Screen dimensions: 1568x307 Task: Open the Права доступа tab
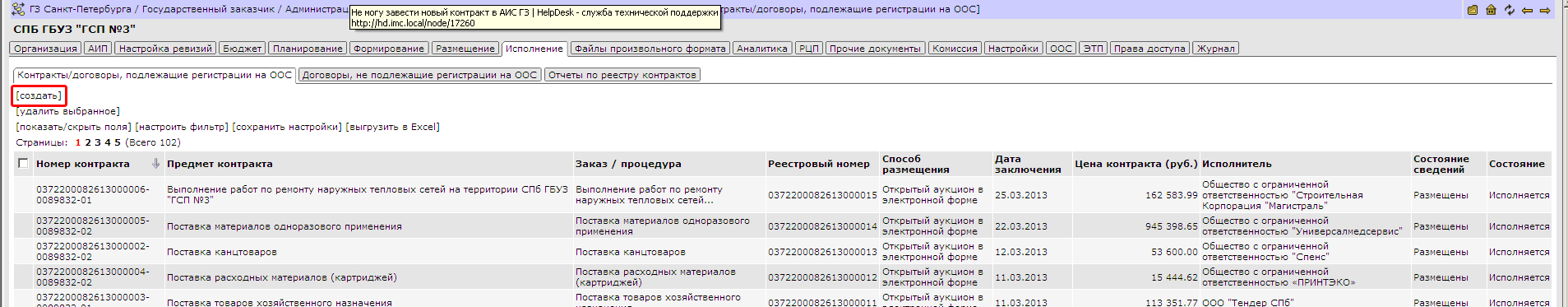click(1149, 49)
